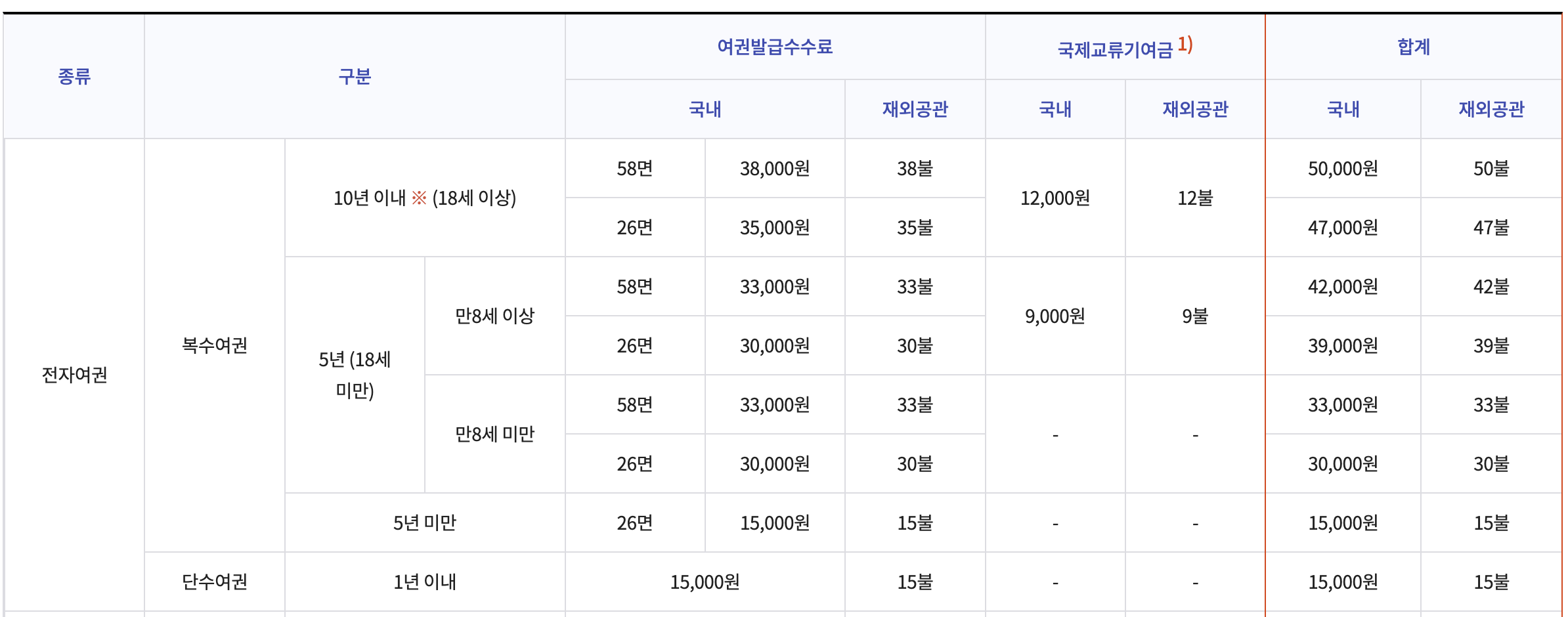Select the 15,000원 단수여권 fee cell
Image resolution: width=1568 pixels, height=617 pixels.
tap(704, 580)
